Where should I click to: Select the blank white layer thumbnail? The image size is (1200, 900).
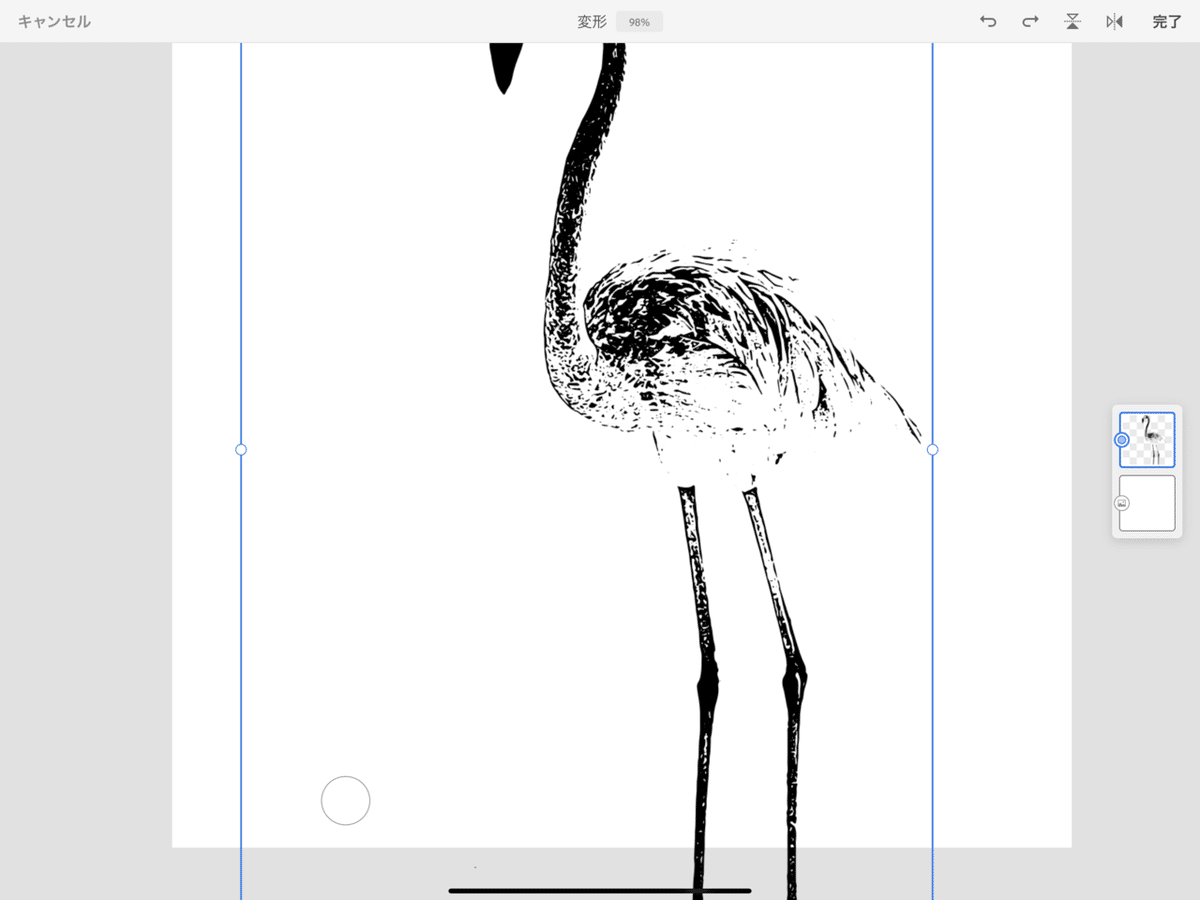pyautogui.click(x=1147, y=503)
